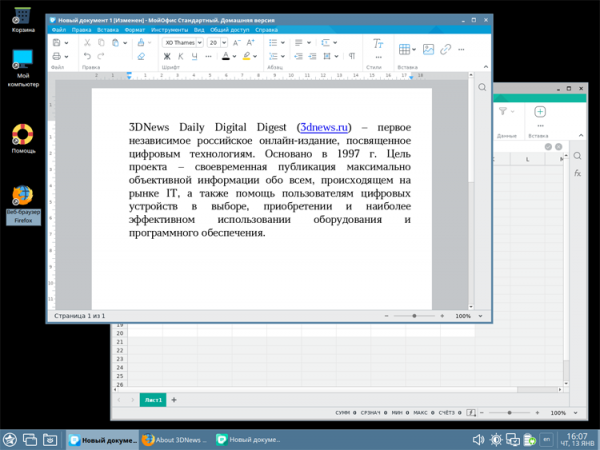Open the Общий доступ menu
Image resolution: width=600 pixels, height=450 pixels.
click(x=230, y=30)
